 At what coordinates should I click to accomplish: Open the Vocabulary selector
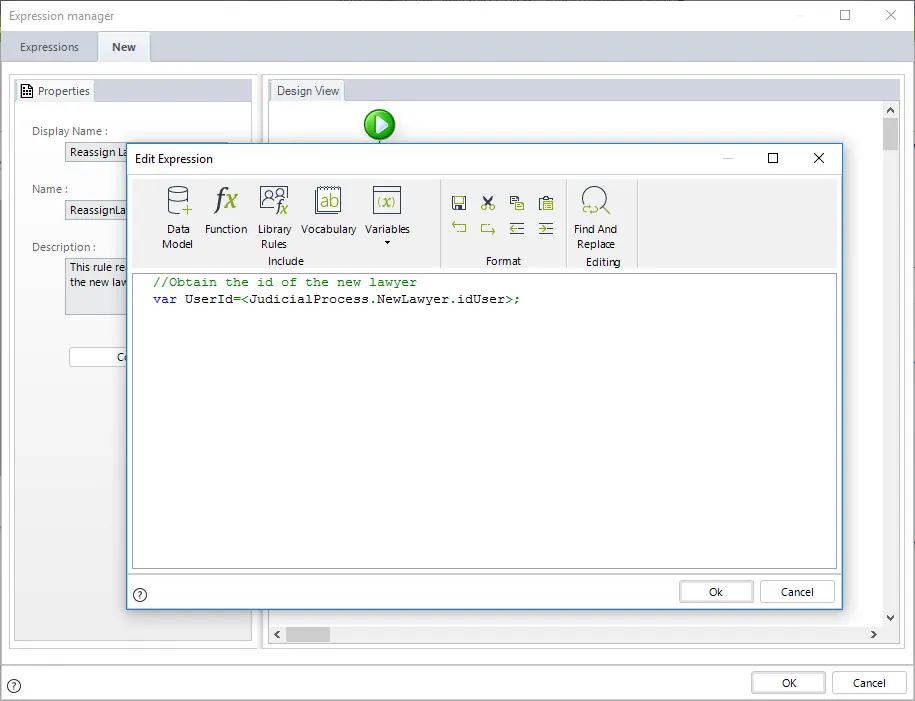[329, 210]
